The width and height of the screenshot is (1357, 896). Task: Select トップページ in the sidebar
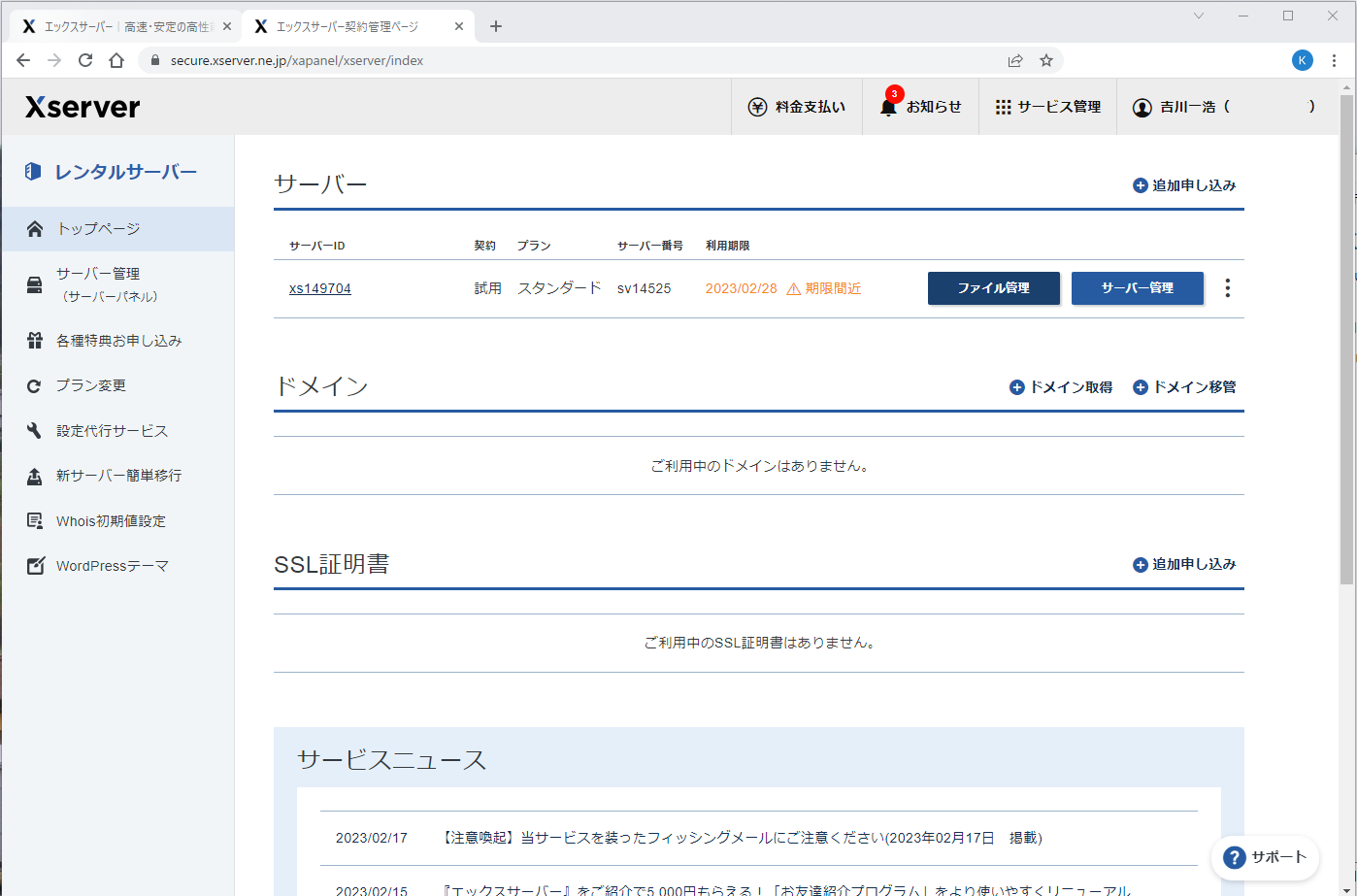[98, 229]
